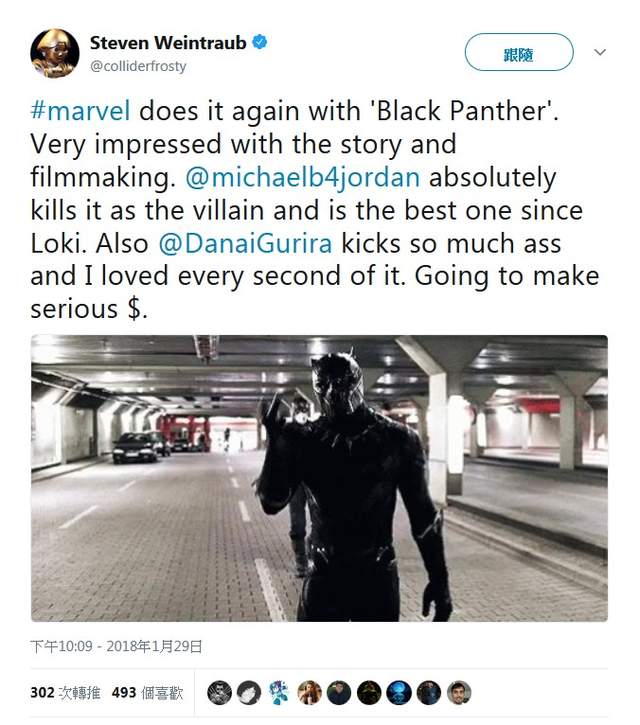
Task: Click the fifth liker avatar in the row
Action: click(x=339, y=692)
